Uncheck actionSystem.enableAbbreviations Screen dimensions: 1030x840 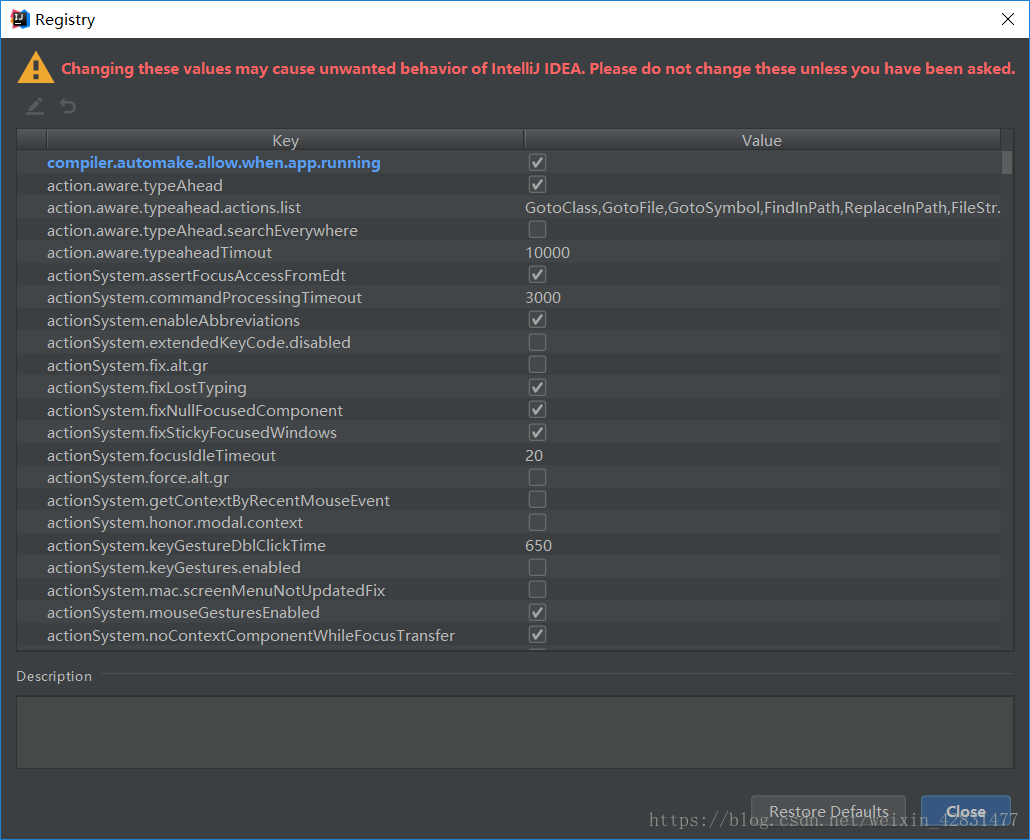(537, 320)
